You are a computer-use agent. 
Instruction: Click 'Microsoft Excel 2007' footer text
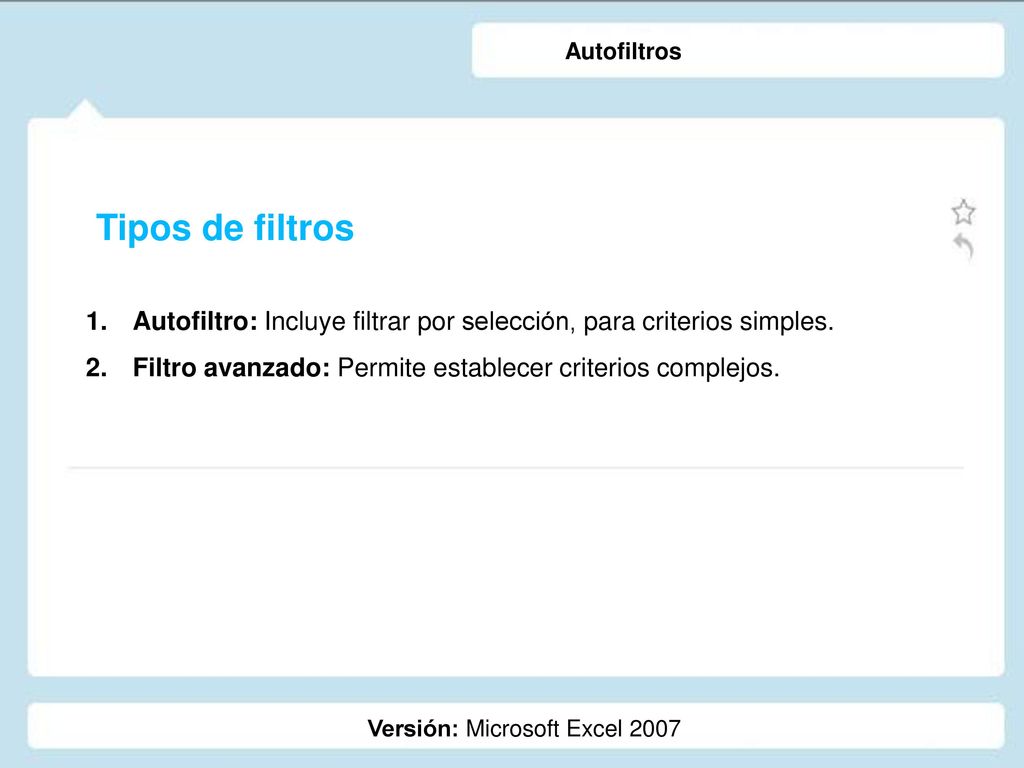(x=573, y=728)
